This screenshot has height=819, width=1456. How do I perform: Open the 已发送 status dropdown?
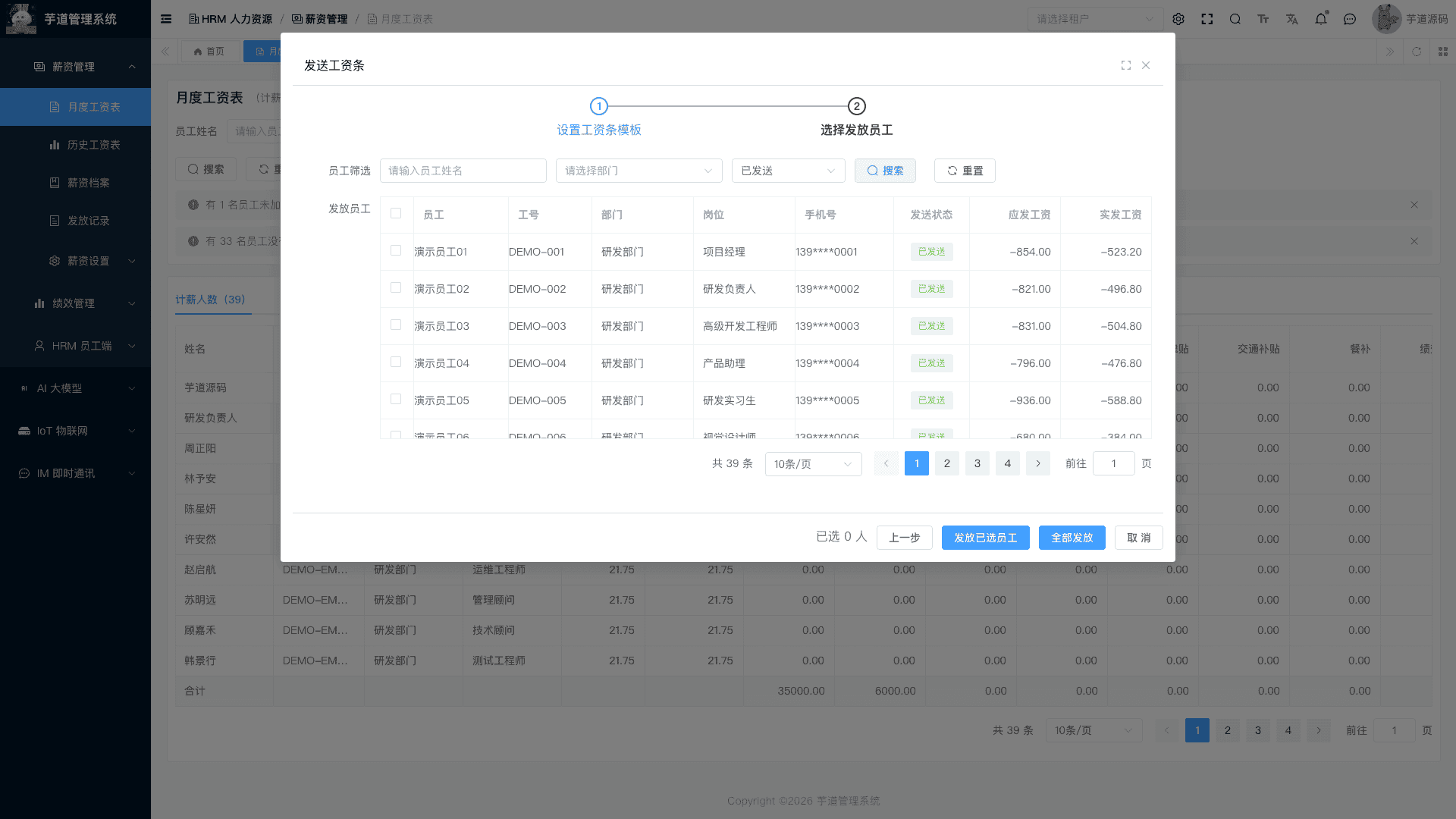coord(789,171)
